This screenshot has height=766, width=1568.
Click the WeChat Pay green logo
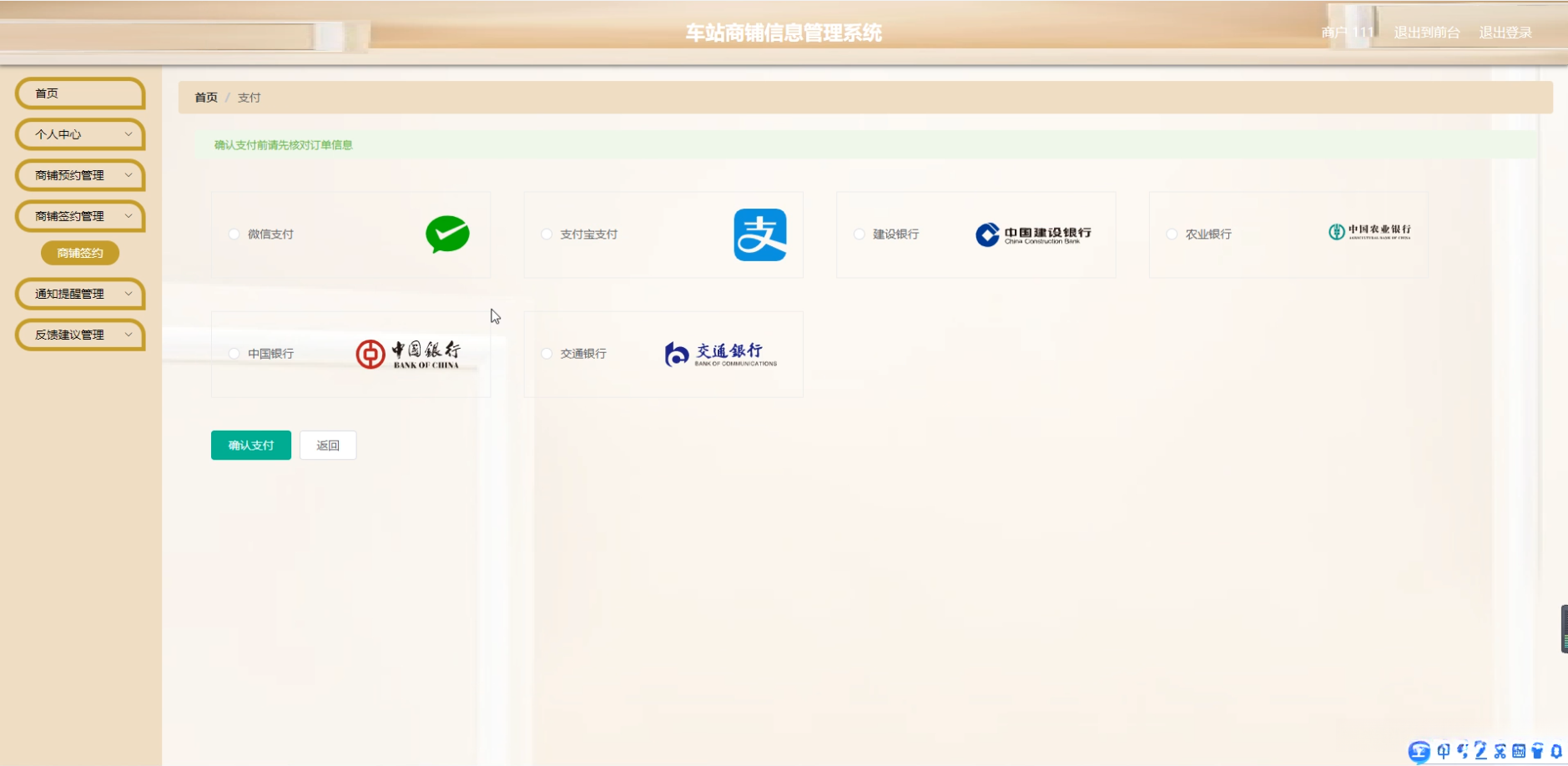tap(447, 234)
